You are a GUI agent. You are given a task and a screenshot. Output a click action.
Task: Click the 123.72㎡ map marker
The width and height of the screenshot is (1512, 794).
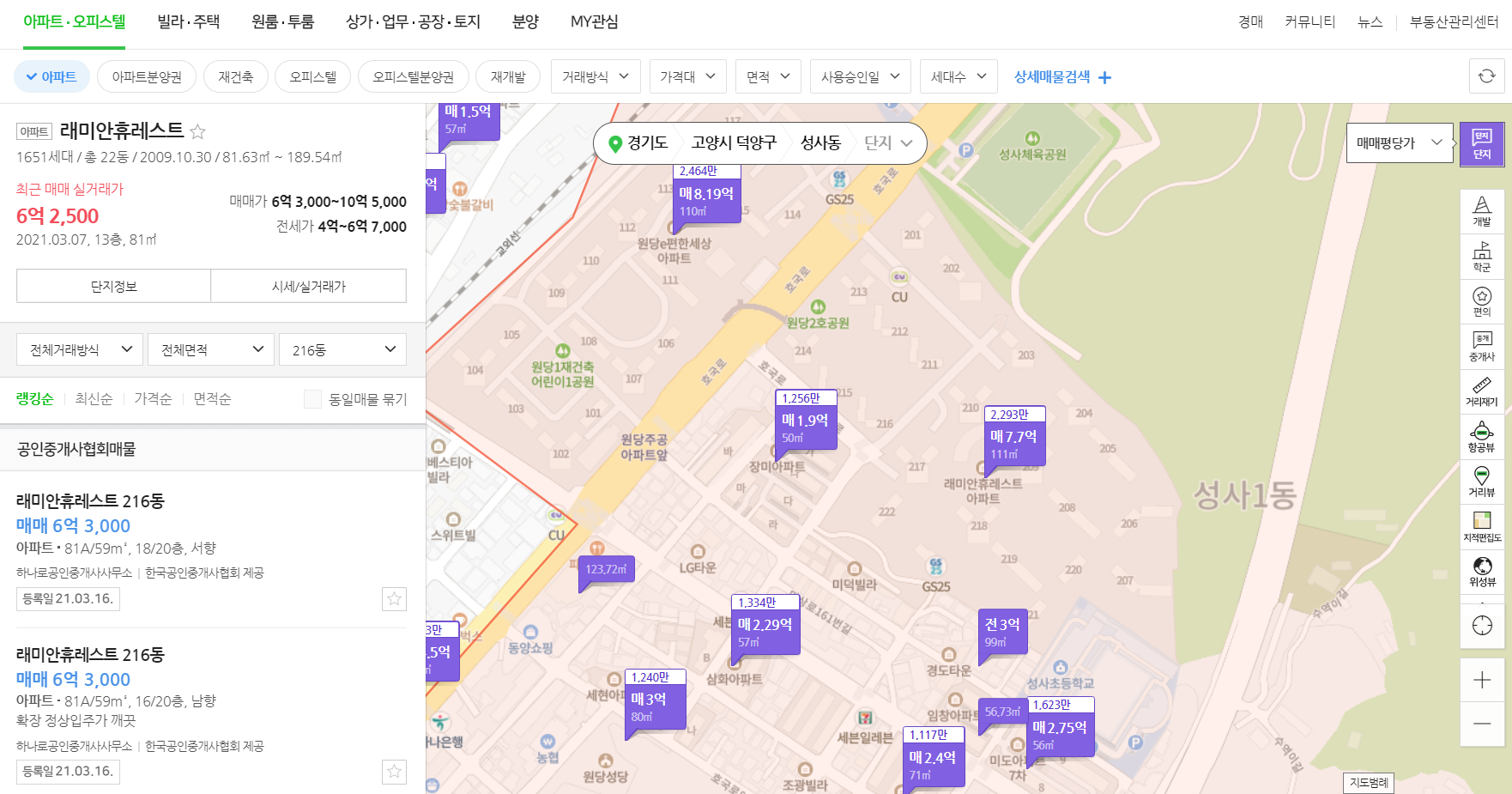point(607,569)
